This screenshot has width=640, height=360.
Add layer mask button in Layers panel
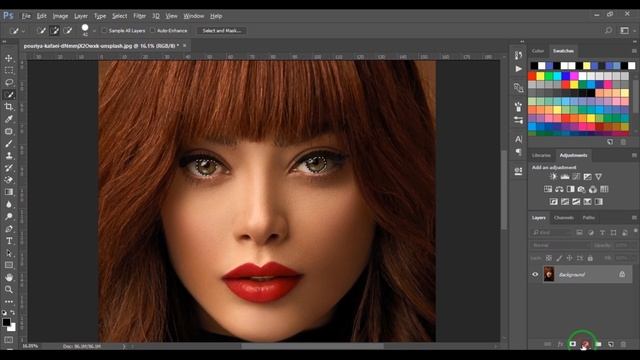click(573, 344)
